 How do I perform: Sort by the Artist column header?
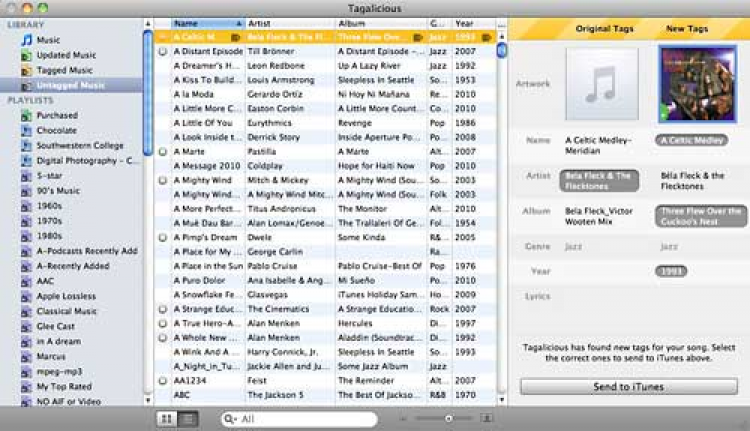tap(290, 23)
